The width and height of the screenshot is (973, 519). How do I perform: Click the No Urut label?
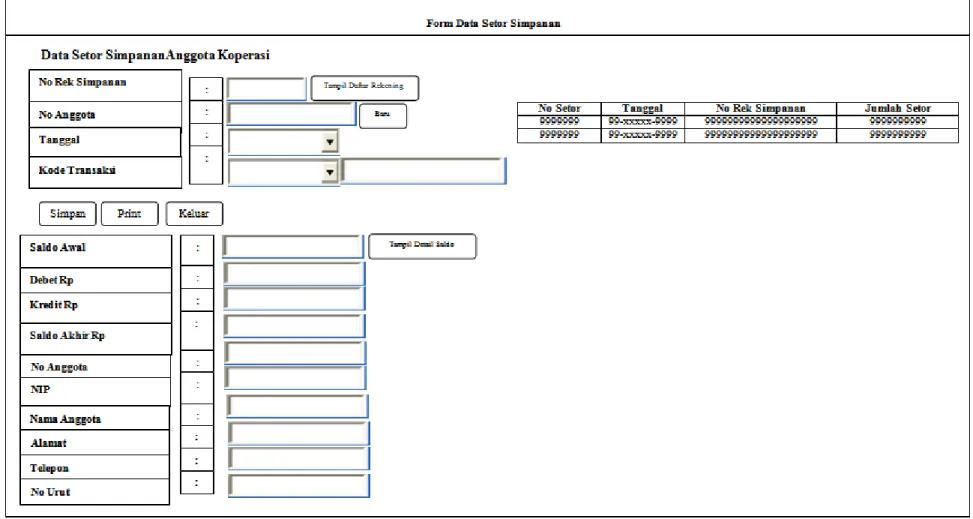50,492
